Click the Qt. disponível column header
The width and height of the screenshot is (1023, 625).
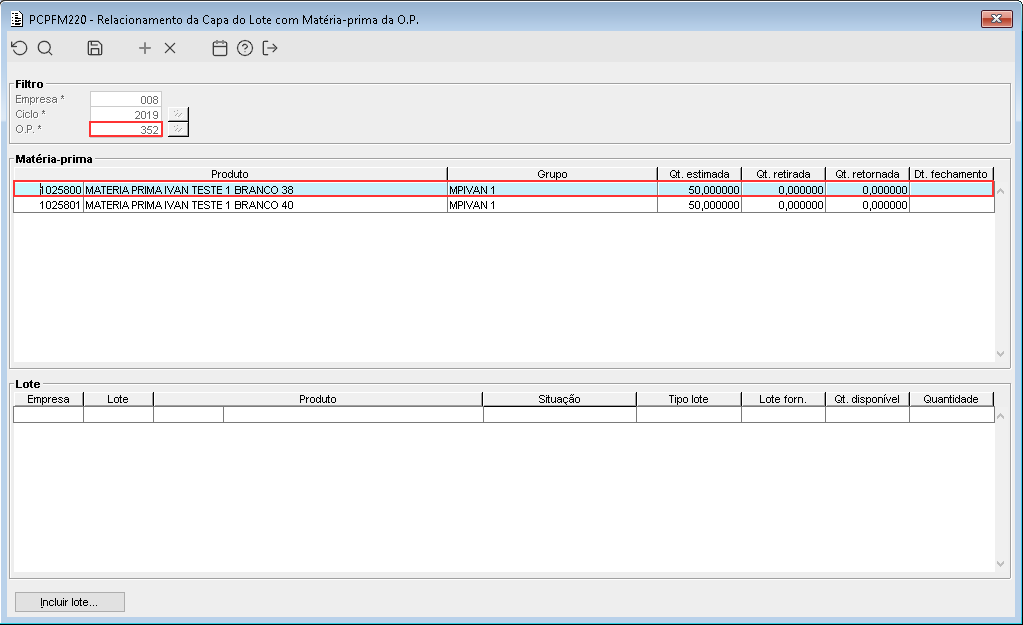[x=867, y=399]
